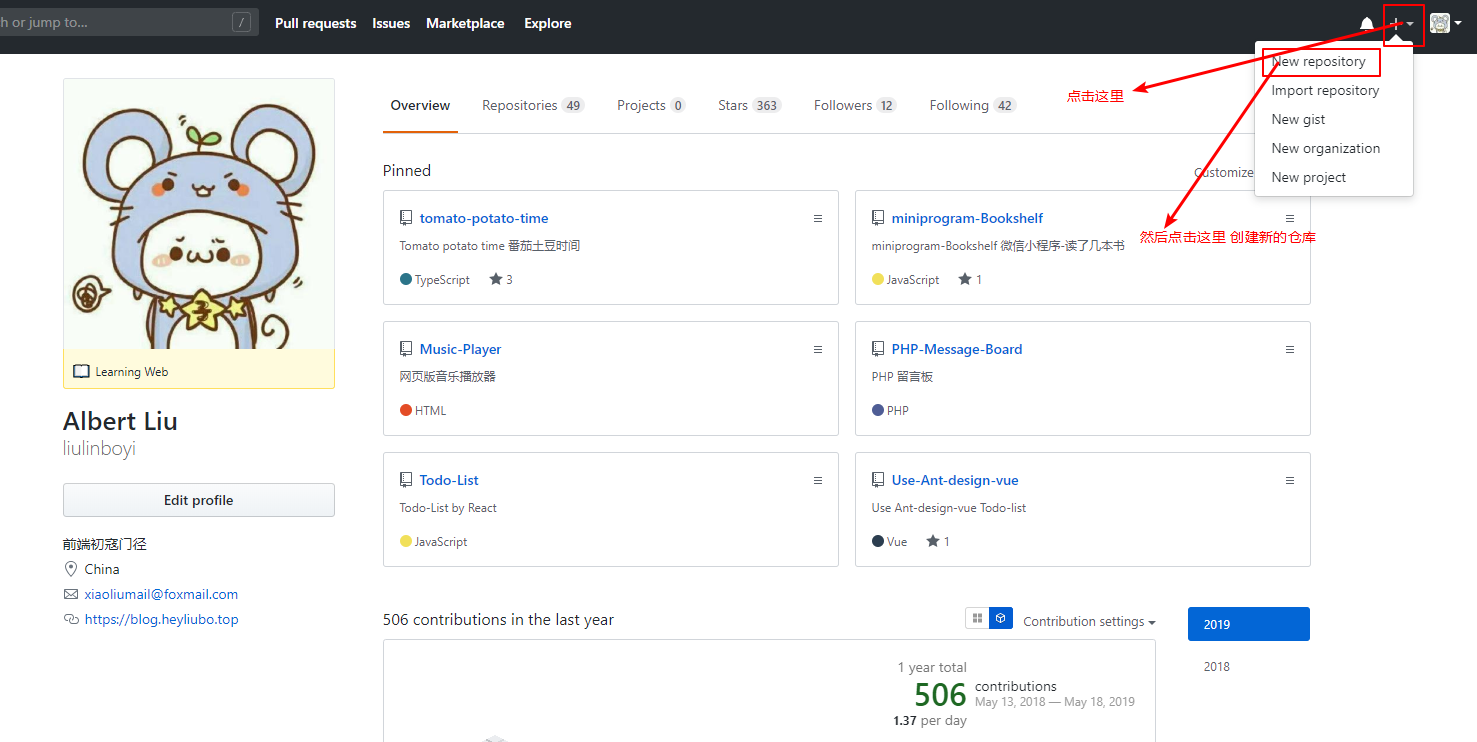The width and height of the screenshot is (1477, 742).
Task: Click the grip icon on Use-Ant-design-vue card
Action: pyautogui.click(x=1290, y=480)
